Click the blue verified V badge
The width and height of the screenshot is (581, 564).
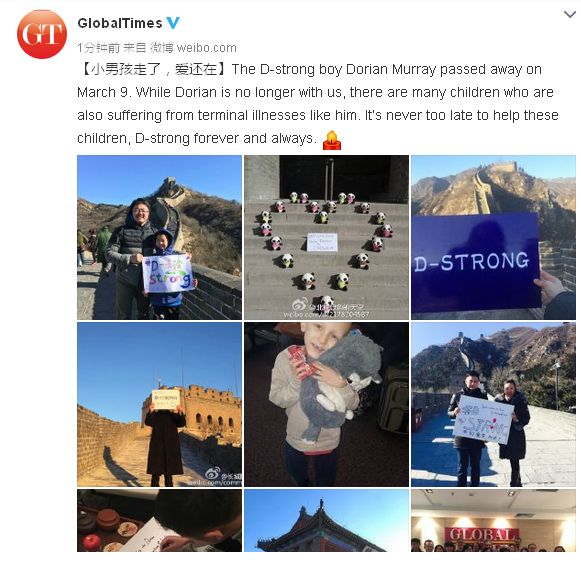coord(173,23)
